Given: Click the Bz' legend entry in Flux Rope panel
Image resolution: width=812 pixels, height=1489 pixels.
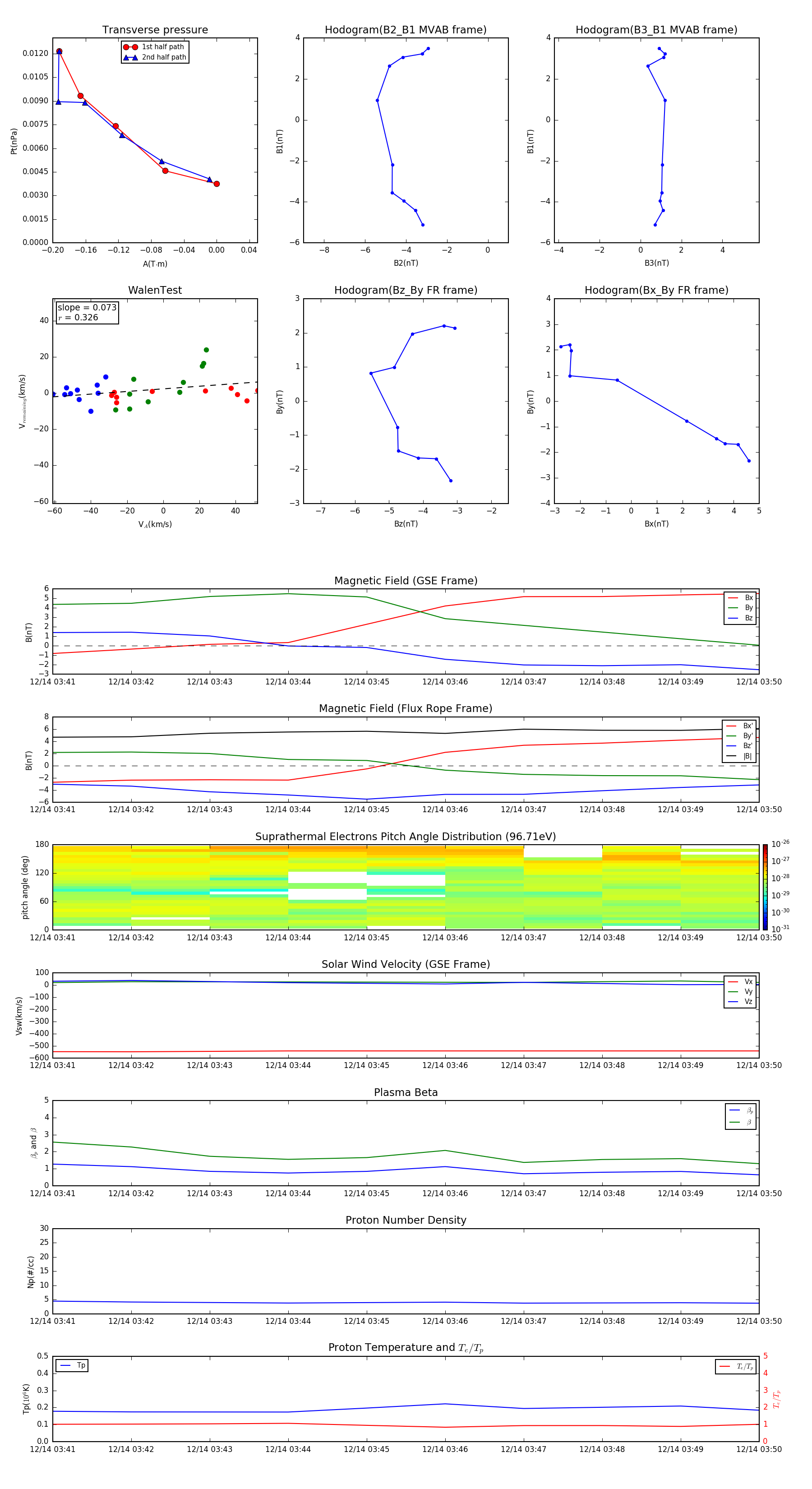Looking at the screenshot, I should pyautogui.click(x=739, y=746).
